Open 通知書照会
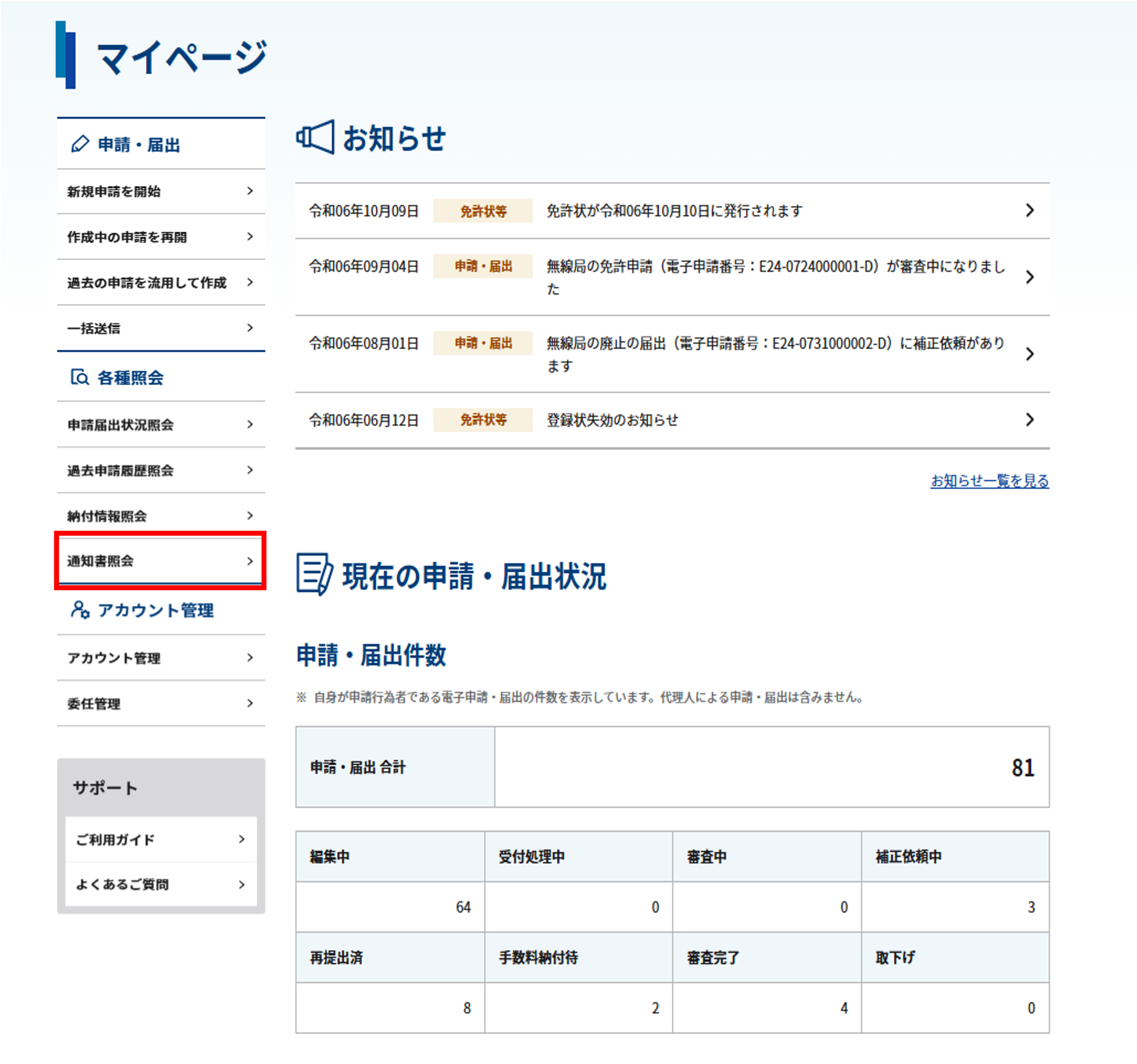This screenshot has height=1064, width=1137. tap(161, 561)
